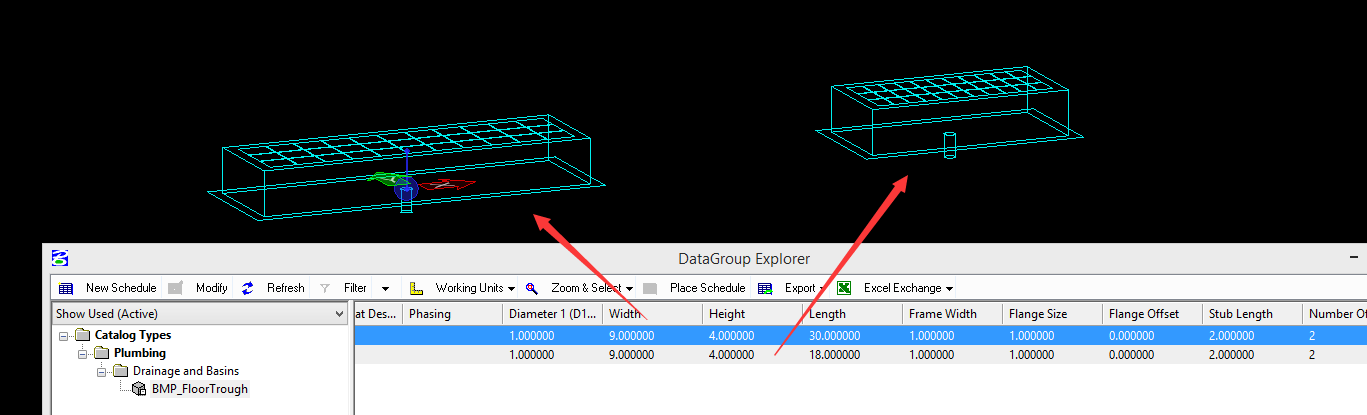This screenshot has height=415, width=1367.
Task: Collapse the Plumbing tree node
Action: coord(83,353)
